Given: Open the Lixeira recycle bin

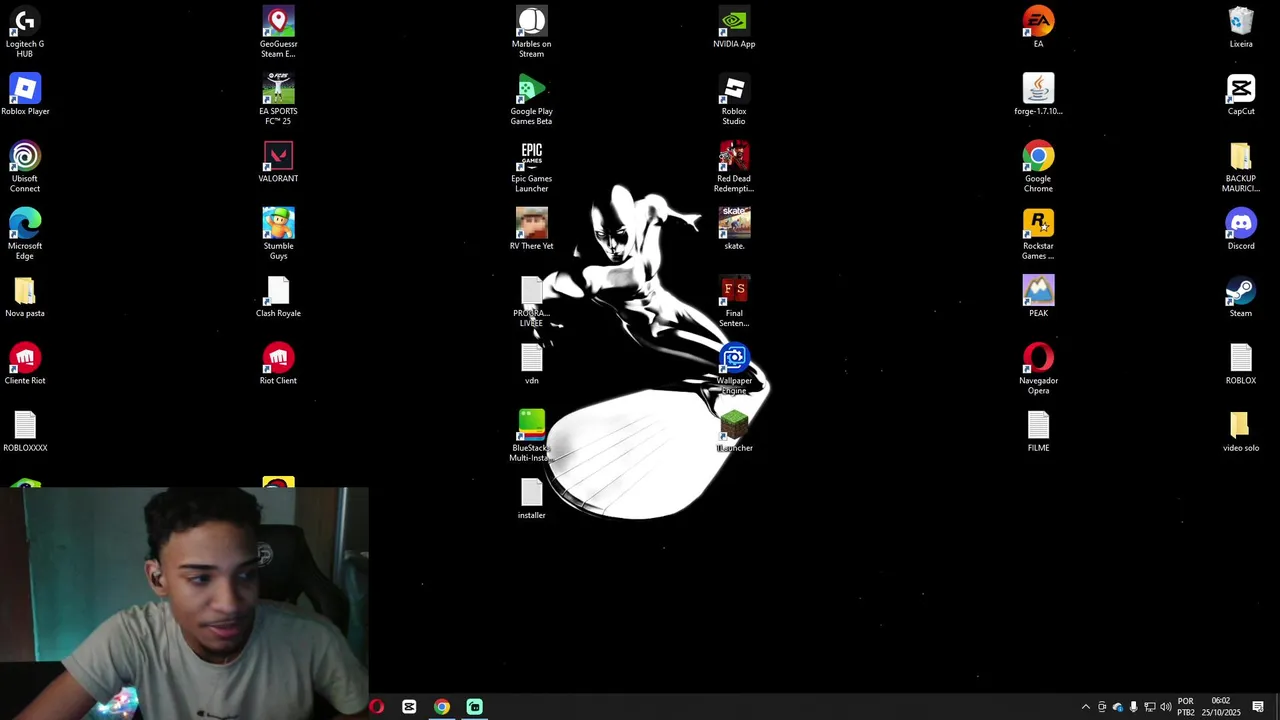Looking at the screenshot, I should tap(1241, 26).
